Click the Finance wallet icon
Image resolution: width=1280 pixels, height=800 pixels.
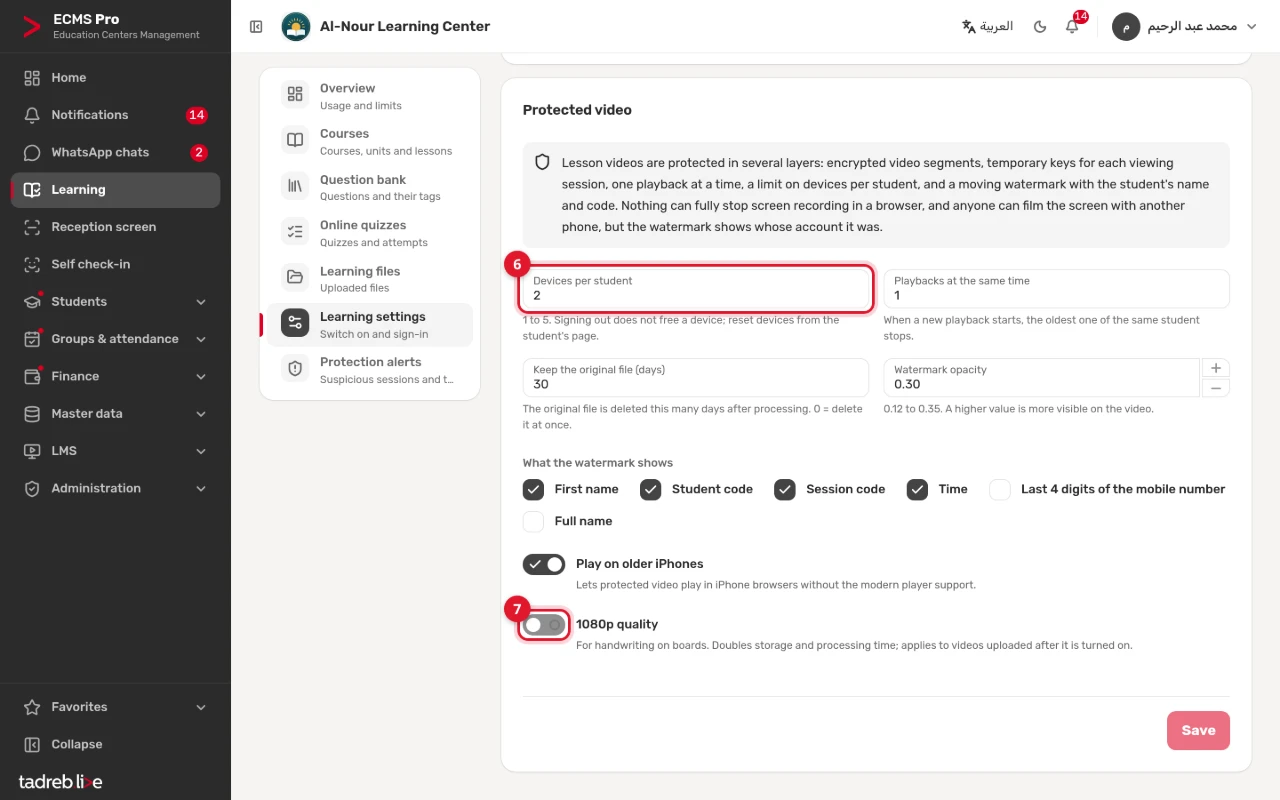(32, 376)
